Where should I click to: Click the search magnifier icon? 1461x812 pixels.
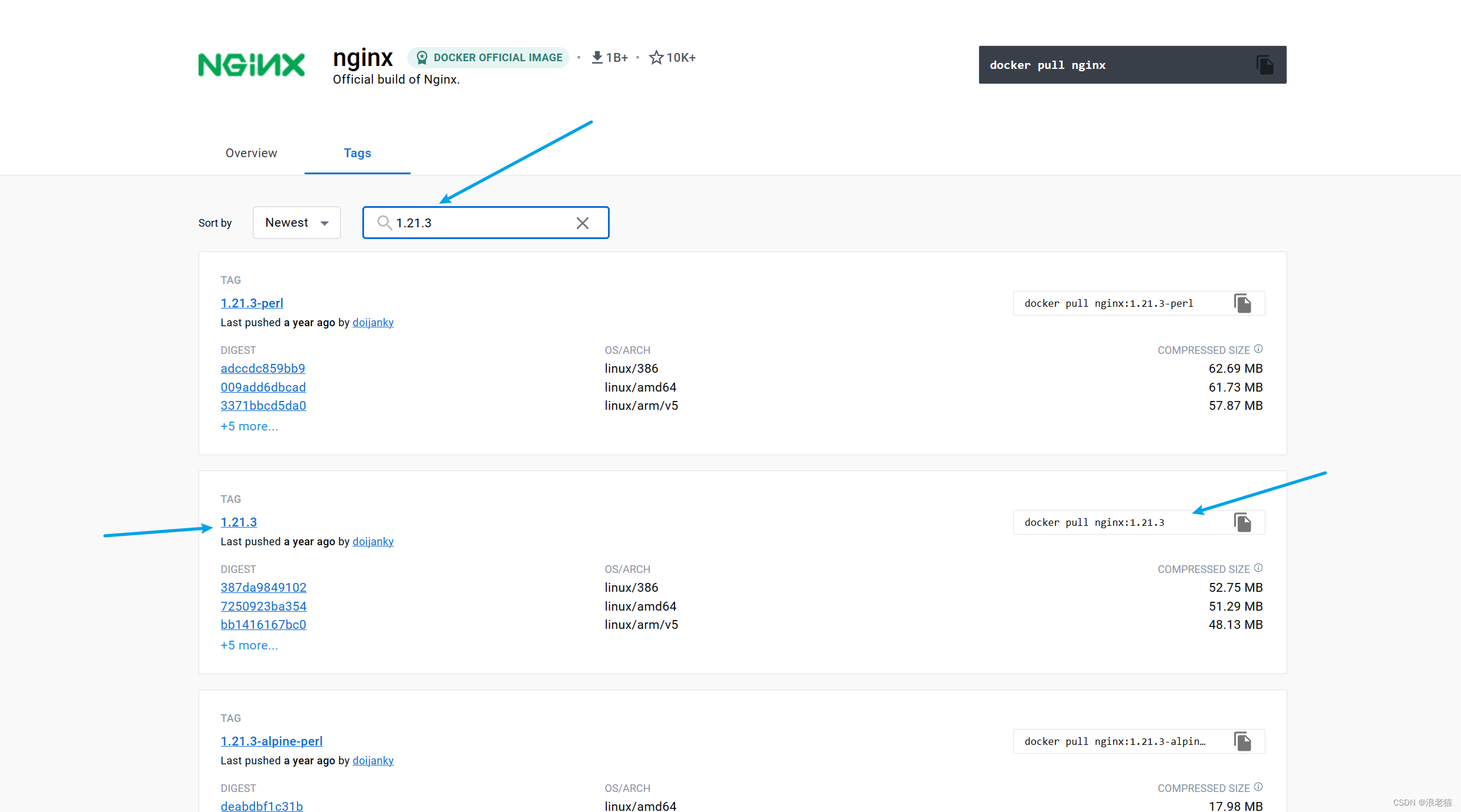(384, 223)
